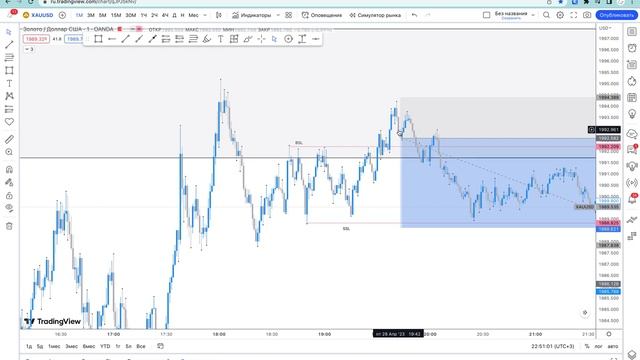Open the ruler measure tool in sidebar
This screenshot has height=360, width=640.
coord(9,139)
